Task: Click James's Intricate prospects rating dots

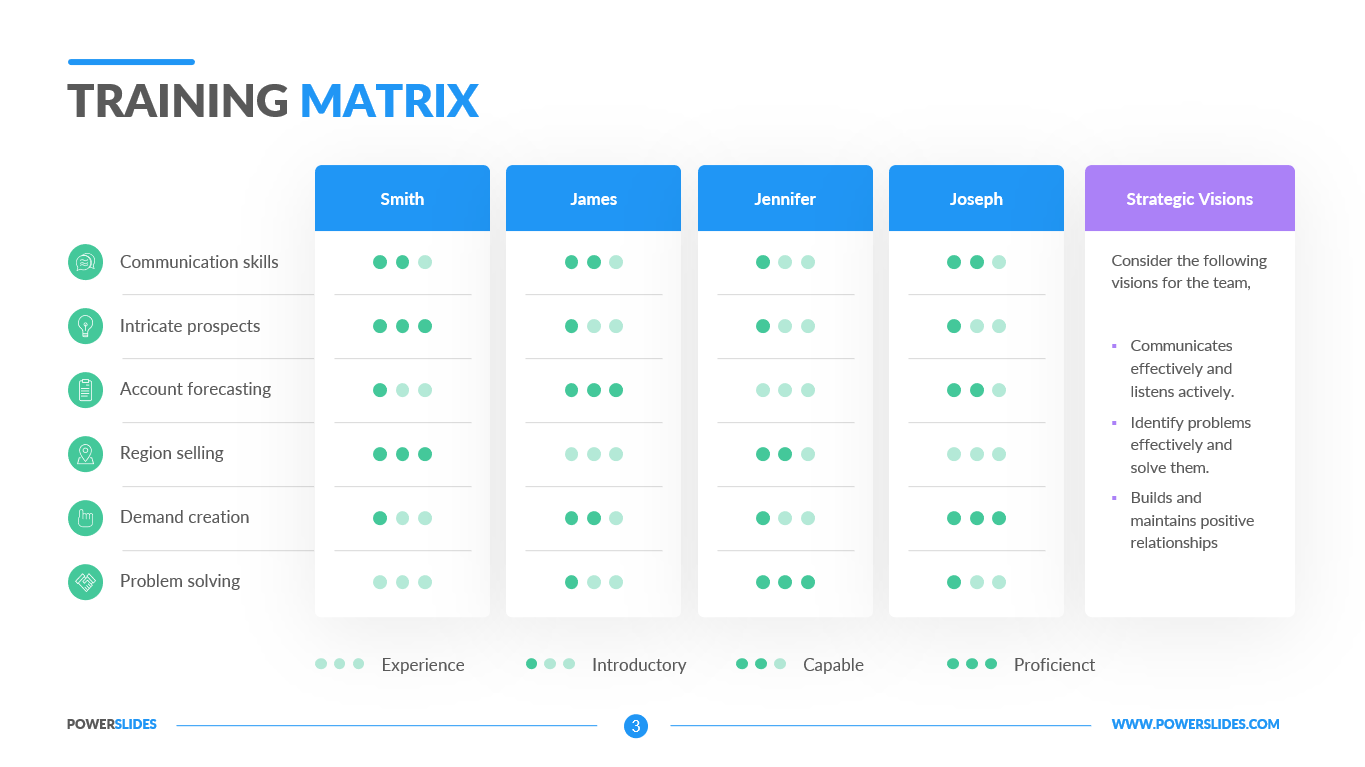Action: (x=593, y=326)
